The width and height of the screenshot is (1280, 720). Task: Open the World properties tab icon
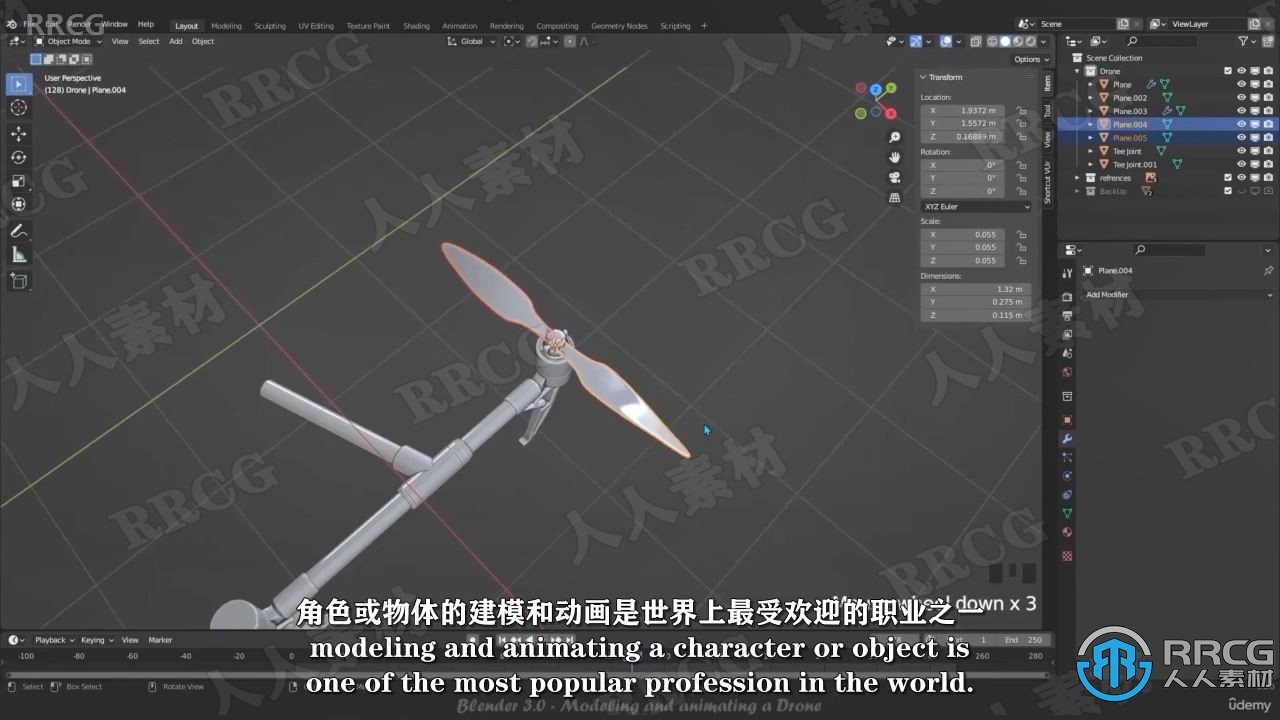[x=1067, y=372]
